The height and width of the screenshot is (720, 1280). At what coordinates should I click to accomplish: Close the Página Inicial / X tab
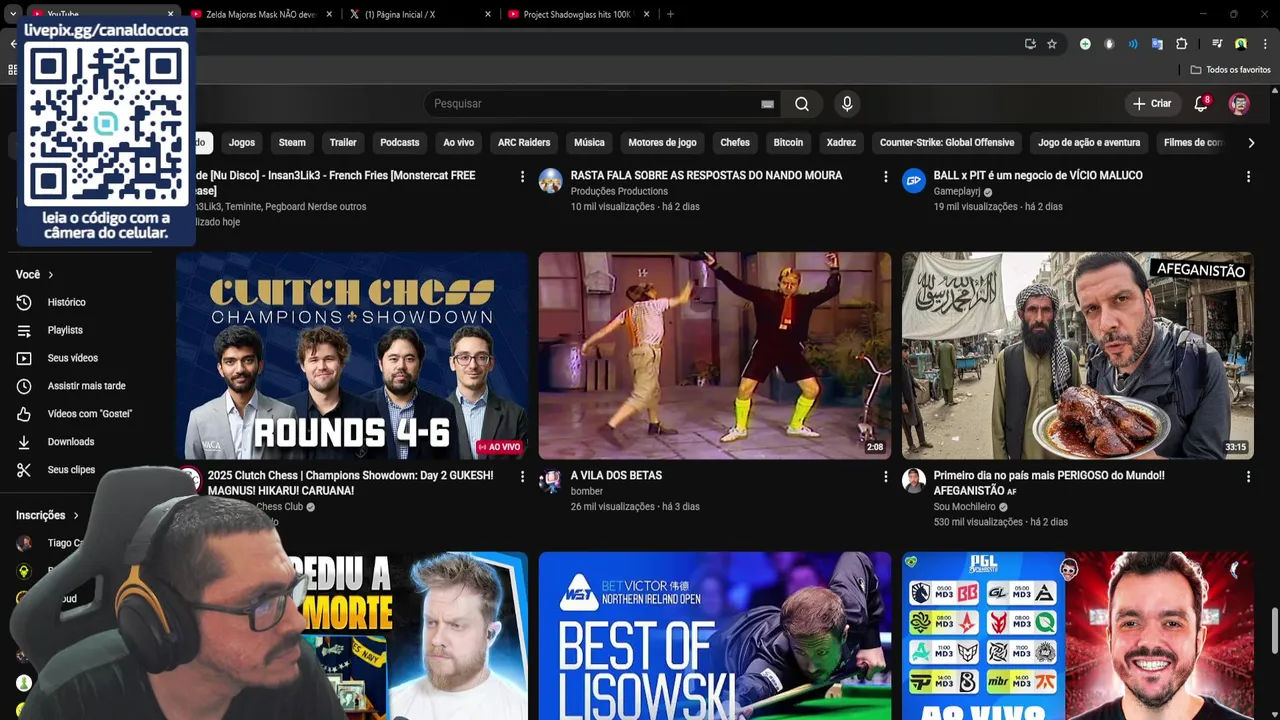click(x=488, y=14)
